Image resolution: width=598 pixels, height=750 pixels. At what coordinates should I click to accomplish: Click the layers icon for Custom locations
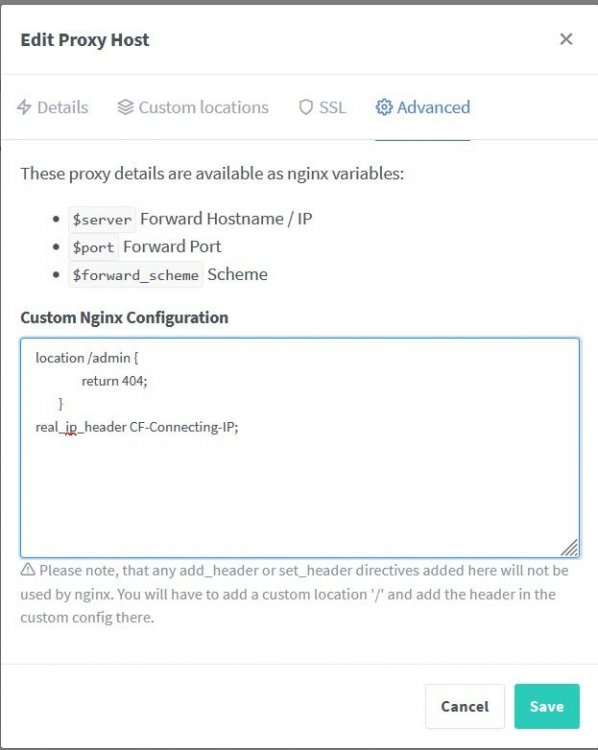125,107
